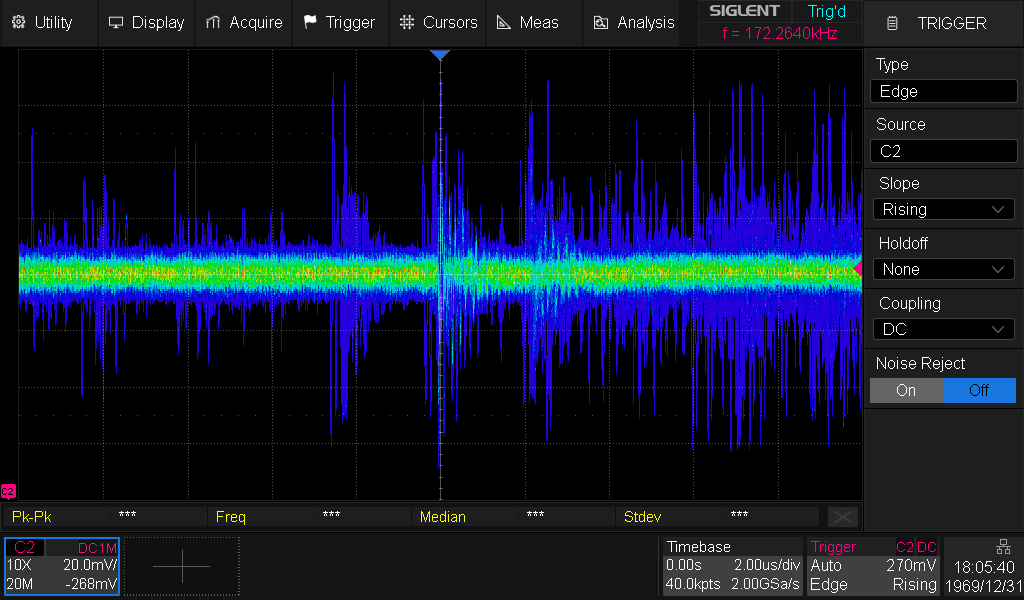
Task: Open the Coupling dropdown set to DC
Action: click(943, 329)
